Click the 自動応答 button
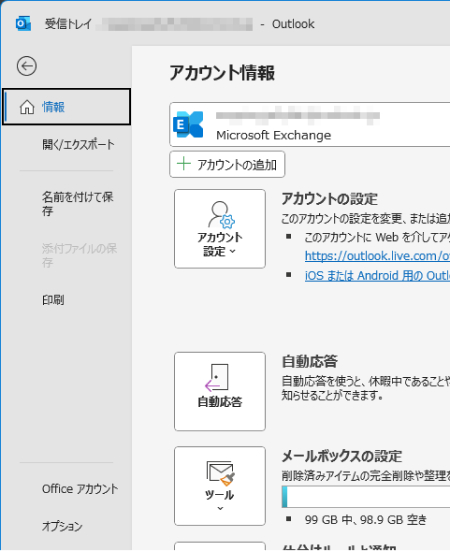This screenshot has height=551, width=450. (x=220, y=391)
